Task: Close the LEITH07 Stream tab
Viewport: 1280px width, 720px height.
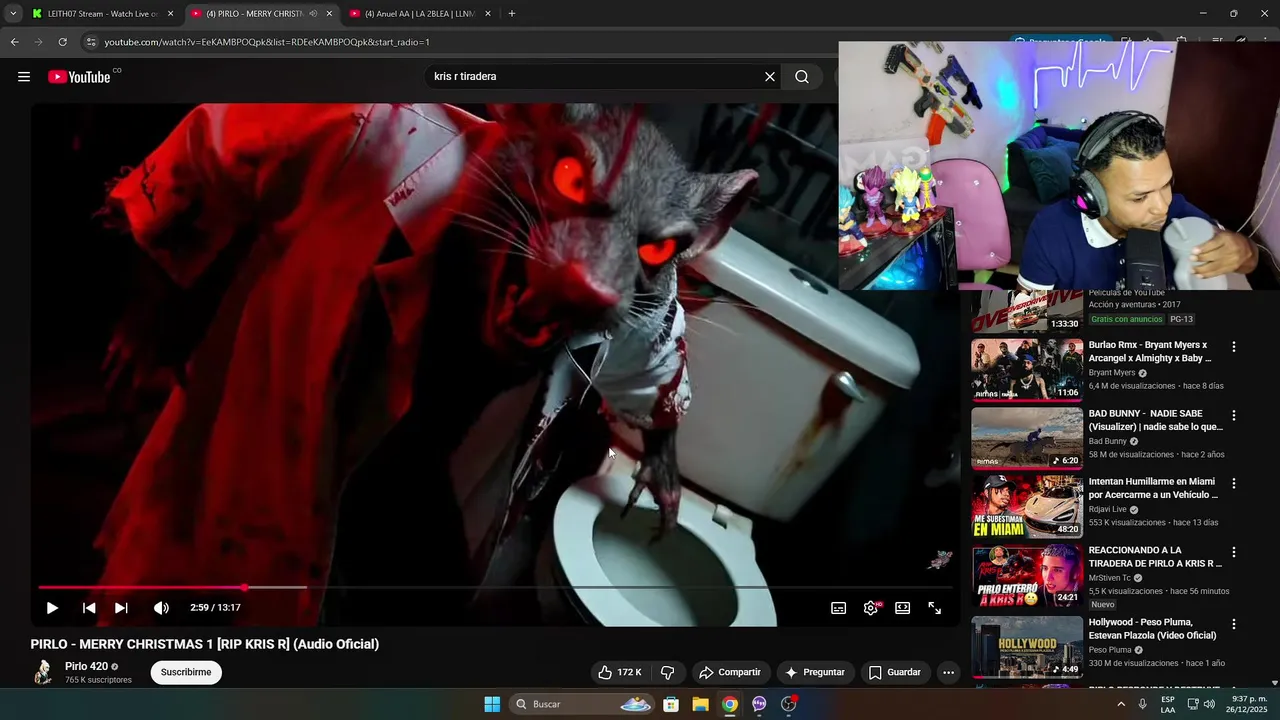Action: (170, 14)
